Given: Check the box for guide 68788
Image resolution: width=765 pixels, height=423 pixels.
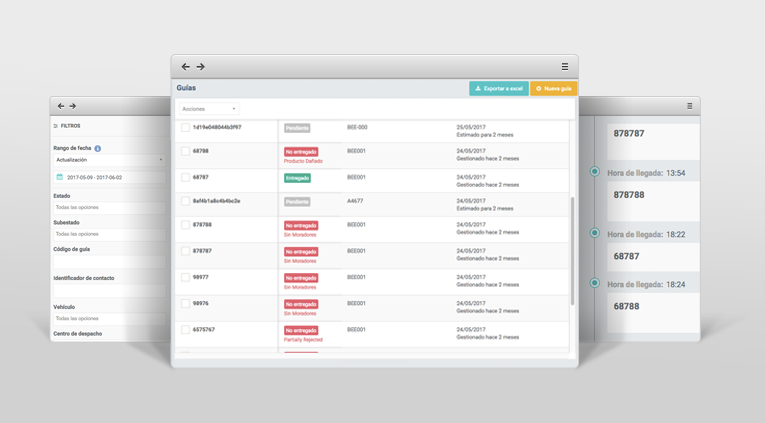Looking at the screenshot, I should (x=185, y=152).
